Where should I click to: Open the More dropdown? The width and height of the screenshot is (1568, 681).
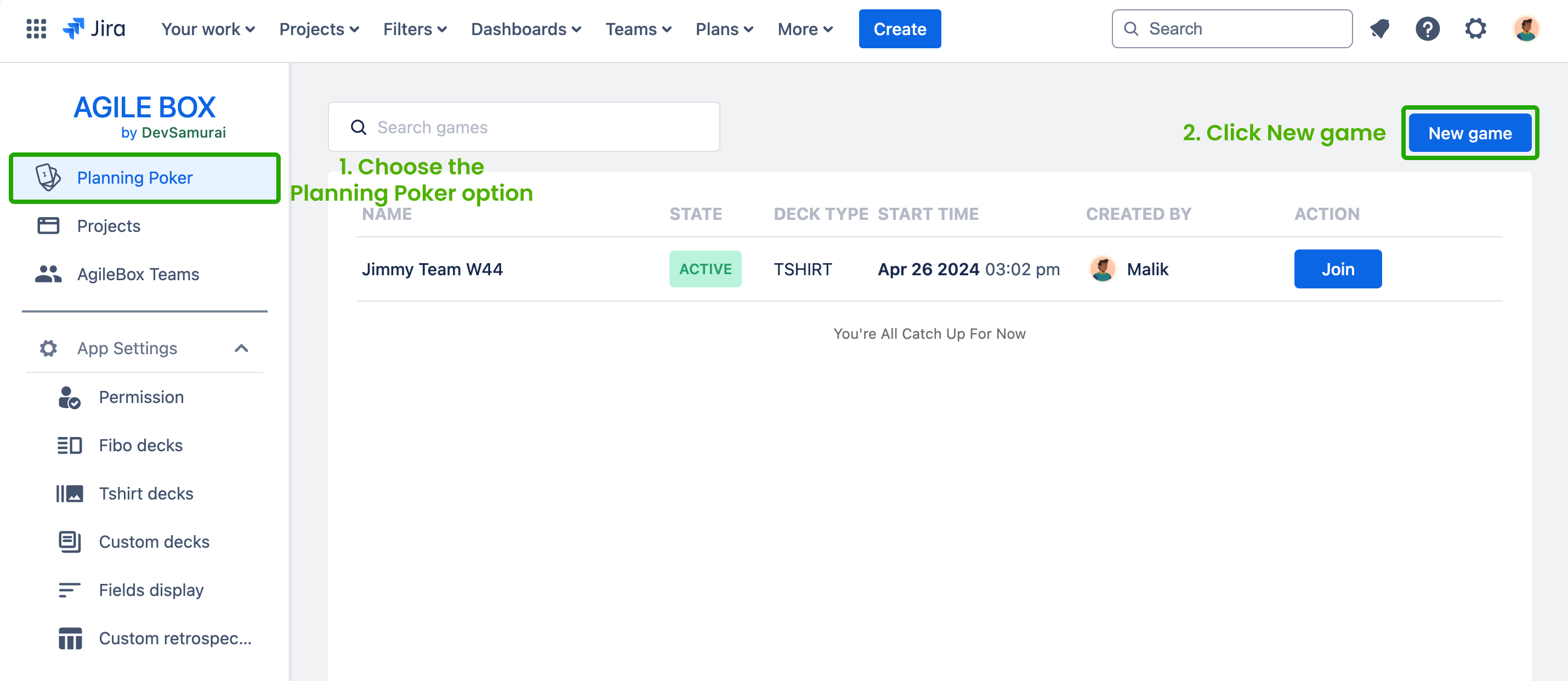[805, 29]
